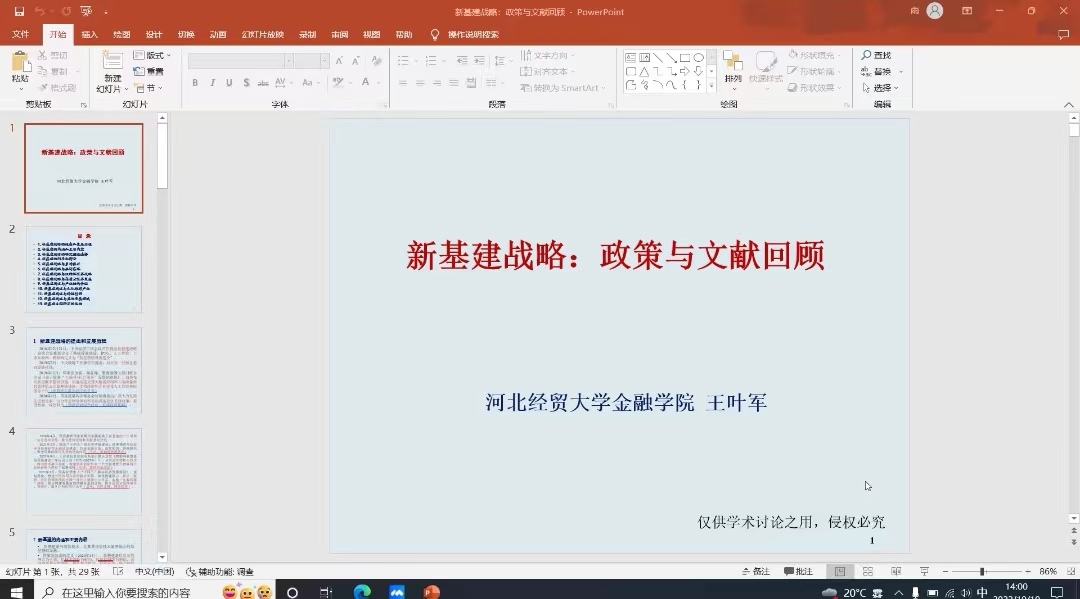
Task: Open the 版式 (Layout) dropdown
Action: [x=152, y=55]
